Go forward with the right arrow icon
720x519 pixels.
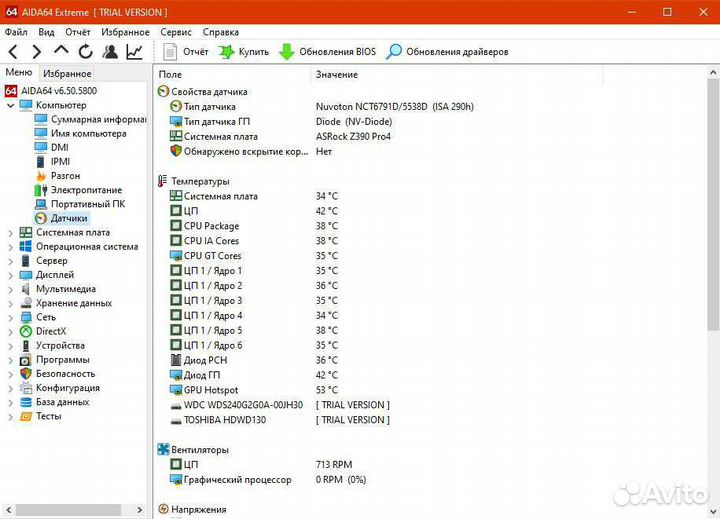click(x=37, y=52)
